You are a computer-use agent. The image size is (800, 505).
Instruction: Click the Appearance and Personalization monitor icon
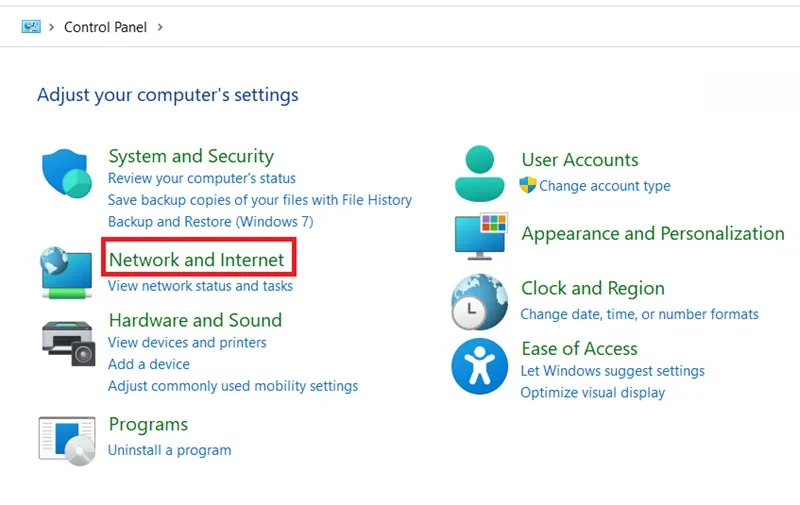pos(481,236)
